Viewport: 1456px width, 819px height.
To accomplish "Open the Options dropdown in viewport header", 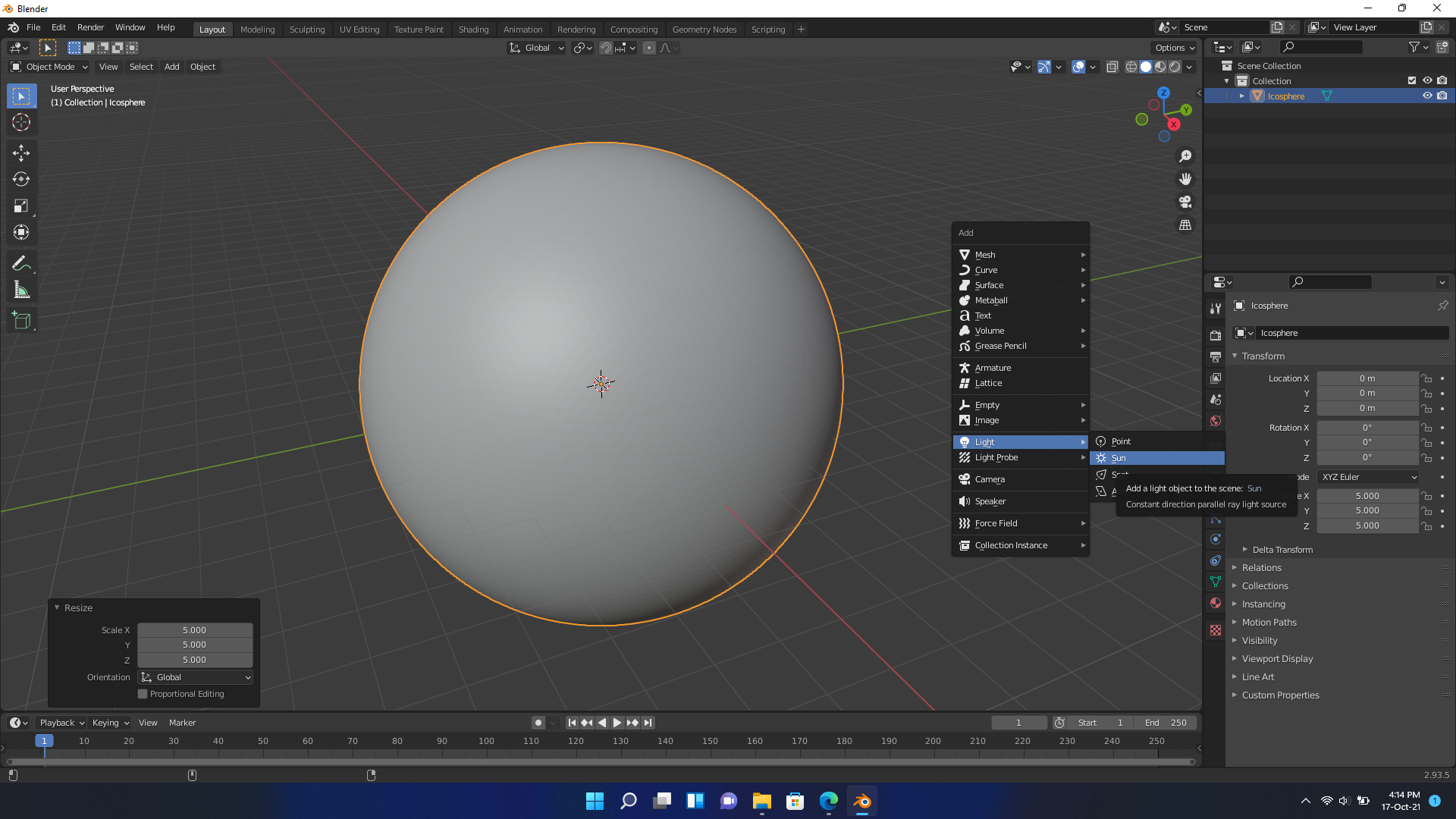I will [1175, 48].
